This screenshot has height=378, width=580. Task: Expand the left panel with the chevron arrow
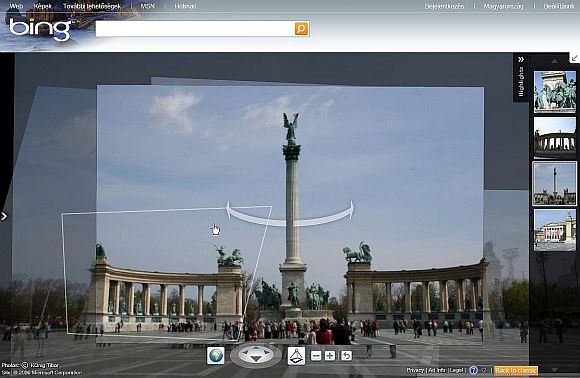pyautogui.click(x=4, y=216)
